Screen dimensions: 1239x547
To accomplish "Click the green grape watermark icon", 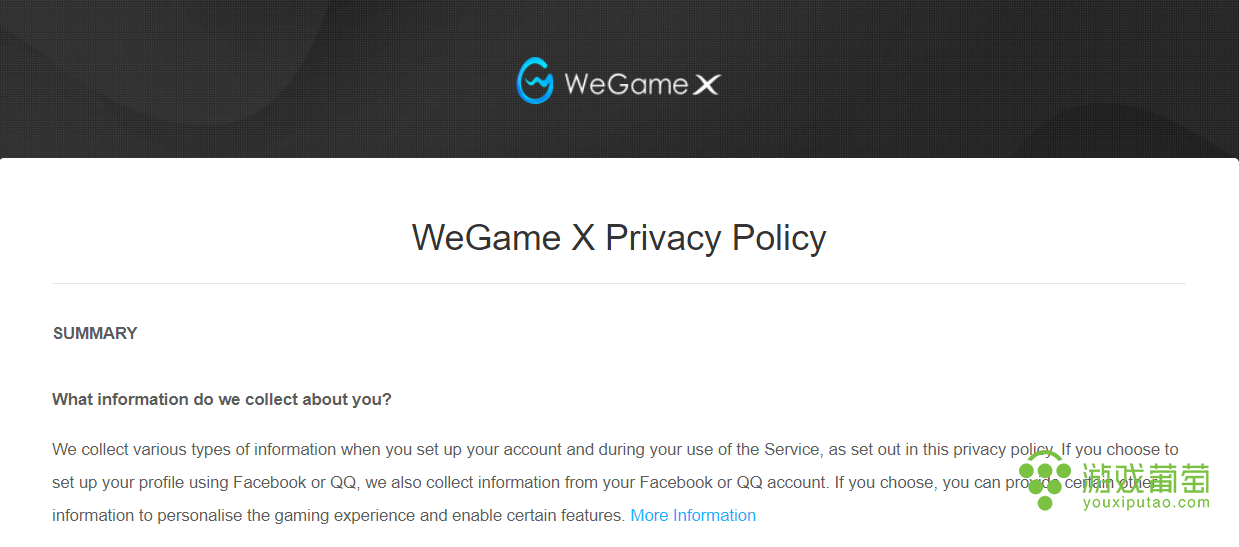I will point(1045,480).
